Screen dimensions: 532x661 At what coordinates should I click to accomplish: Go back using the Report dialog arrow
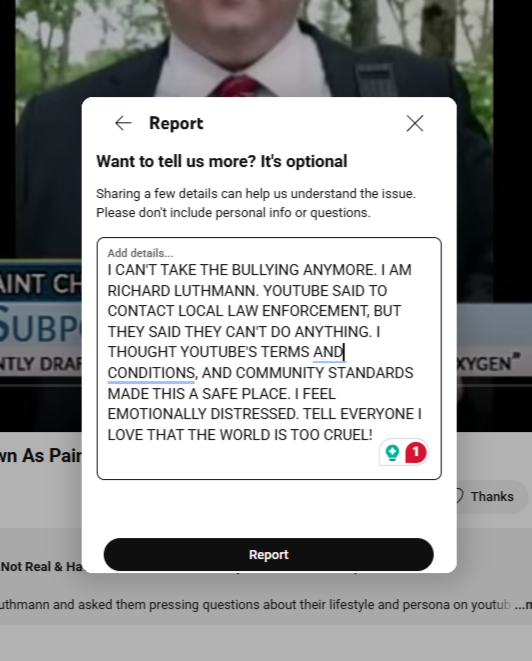(123, 123)
